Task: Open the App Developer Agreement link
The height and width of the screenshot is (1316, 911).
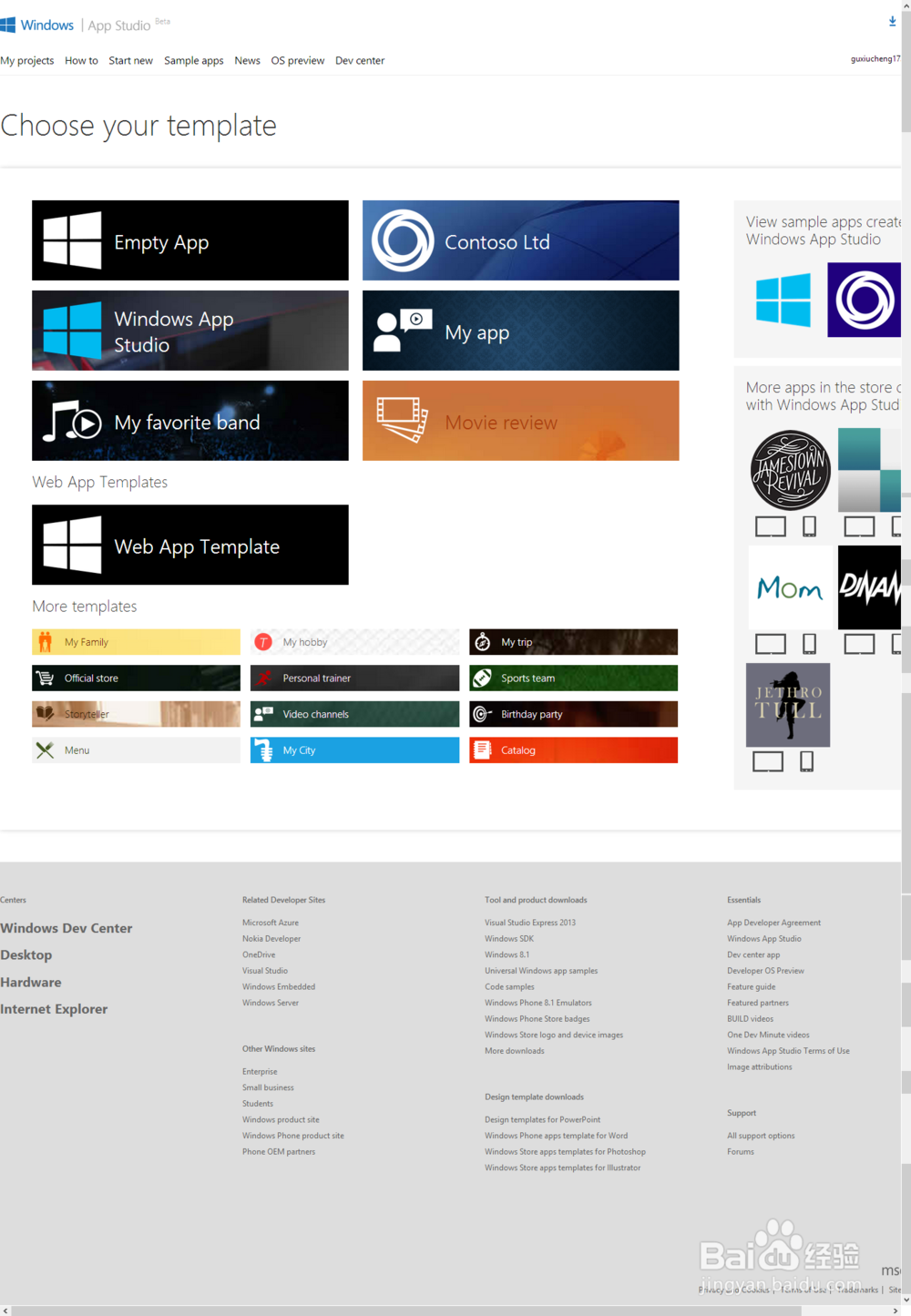Action: [773, 923]
